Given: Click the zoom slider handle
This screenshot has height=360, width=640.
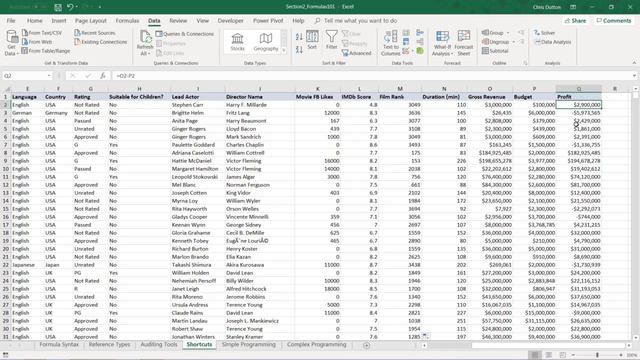Looking at the screenshot, I should coord(597,355).
